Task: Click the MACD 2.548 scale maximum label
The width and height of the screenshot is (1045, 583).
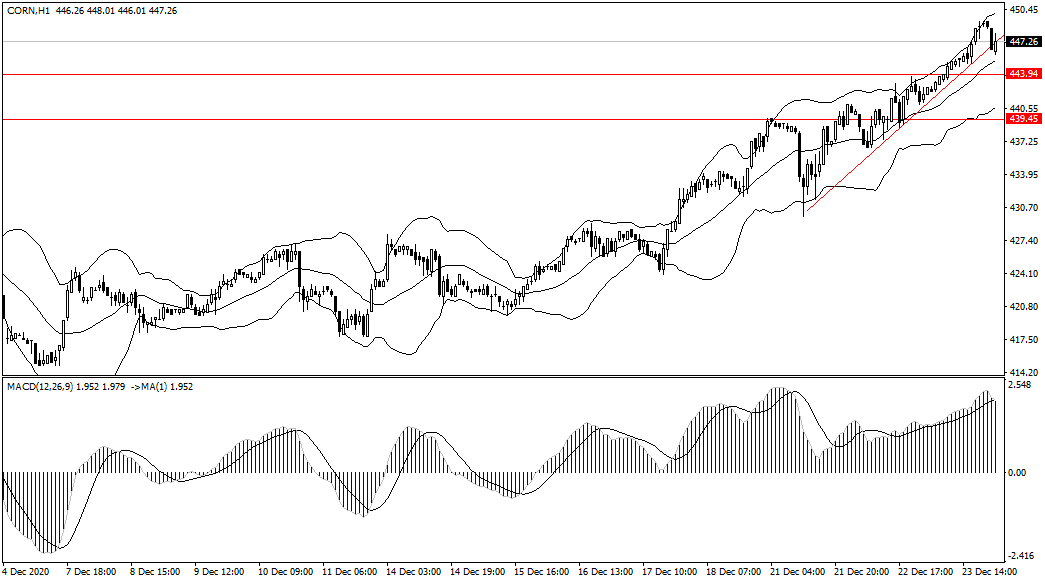Action: click(x=1019, y=384)
